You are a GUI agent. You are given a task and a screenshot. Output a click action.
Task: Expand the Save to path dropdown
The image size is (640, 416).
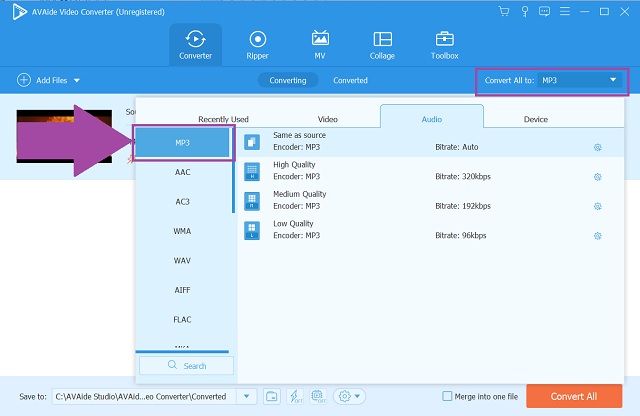point(247,396)
